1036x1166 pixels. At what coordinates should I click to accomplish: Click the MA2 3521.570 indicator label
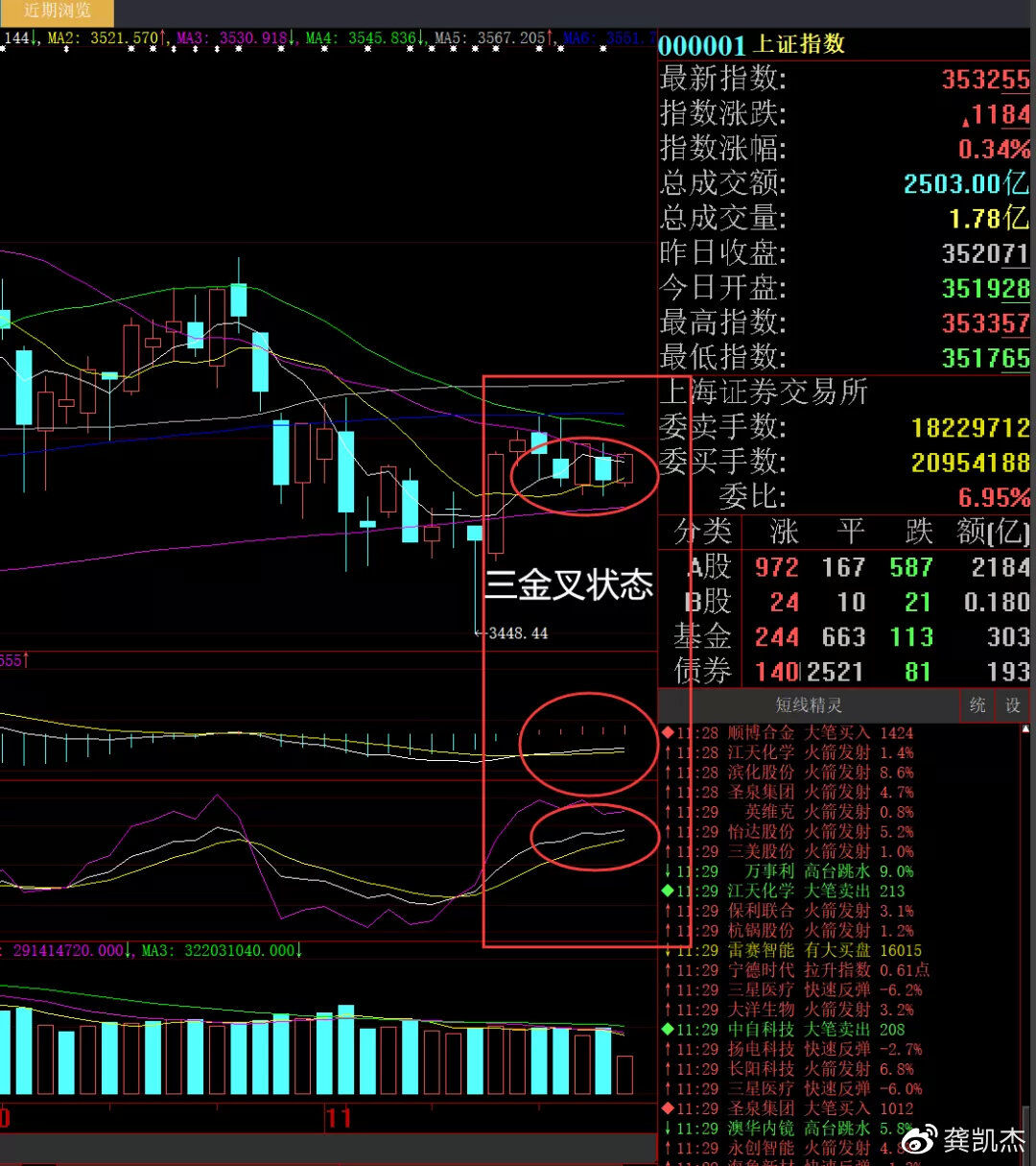point(104,38)
